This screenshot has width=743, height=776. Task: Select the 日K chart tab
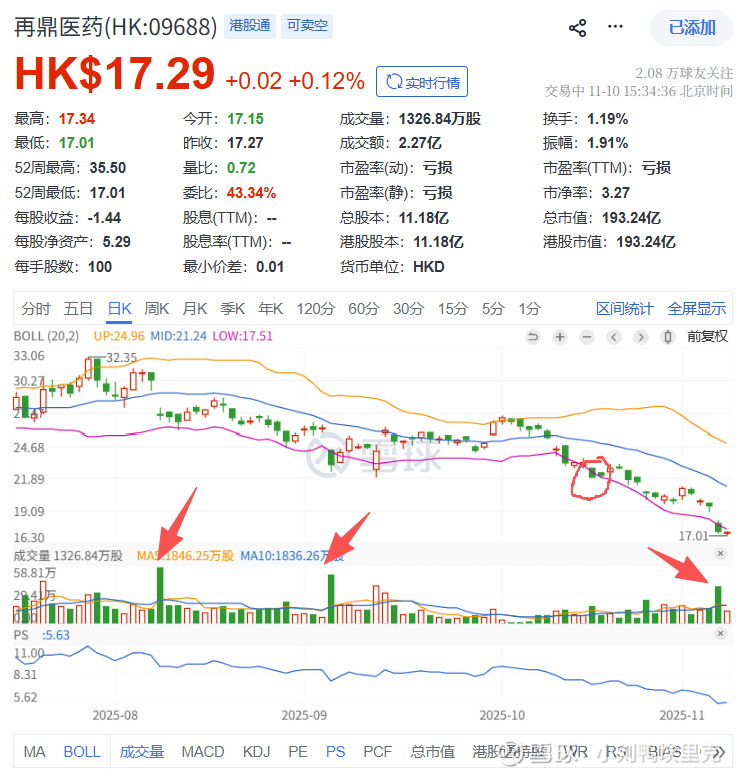point(119,309)
